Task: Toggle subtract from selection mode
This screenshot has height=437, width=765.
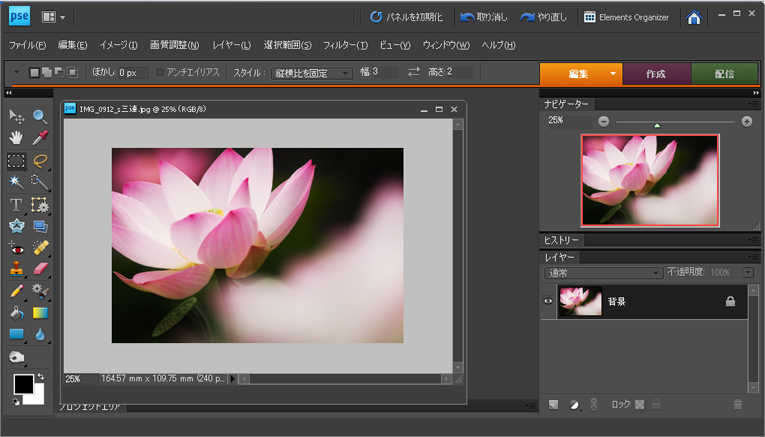Action: click(60, 73)
